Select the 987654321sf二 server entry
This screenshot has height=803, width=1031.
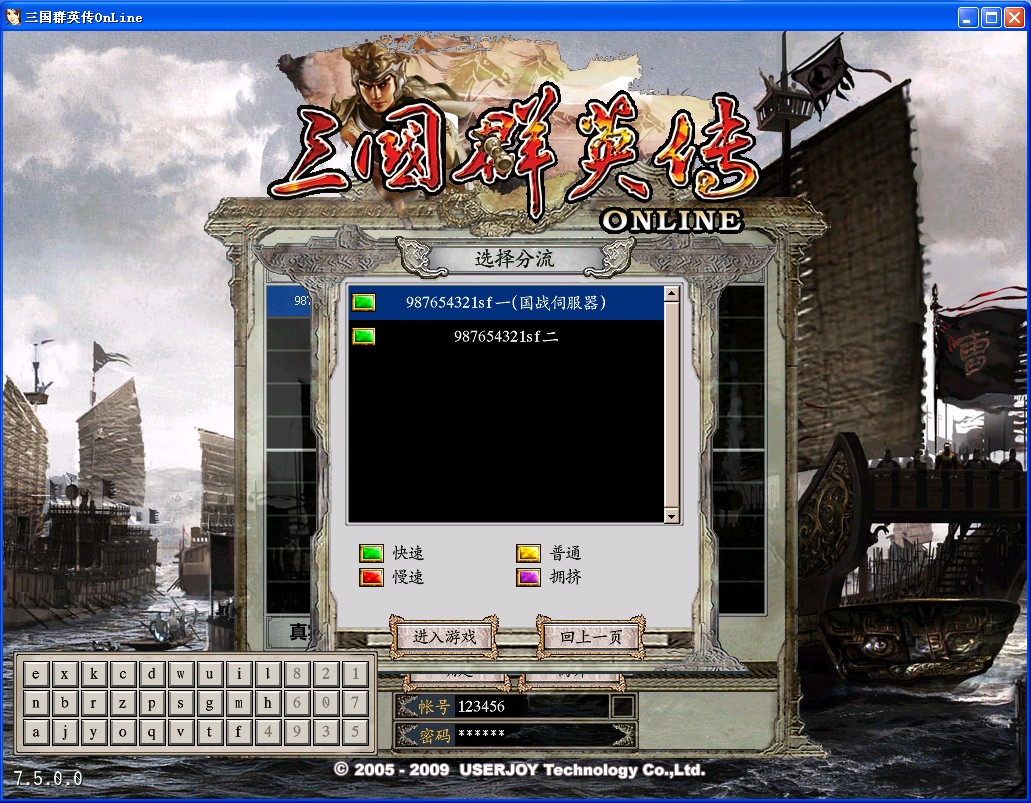click(506, 337)
